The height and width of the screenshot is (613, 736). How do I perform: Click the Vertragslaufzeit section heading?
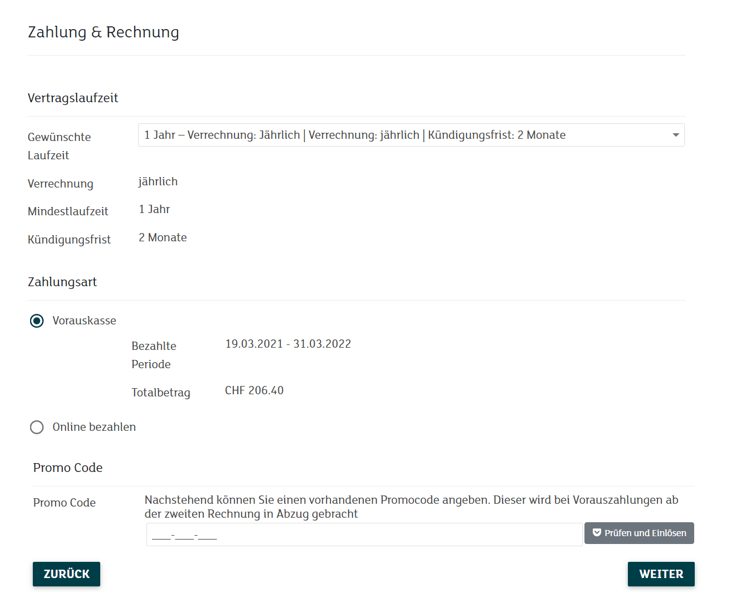pos(73,98)
